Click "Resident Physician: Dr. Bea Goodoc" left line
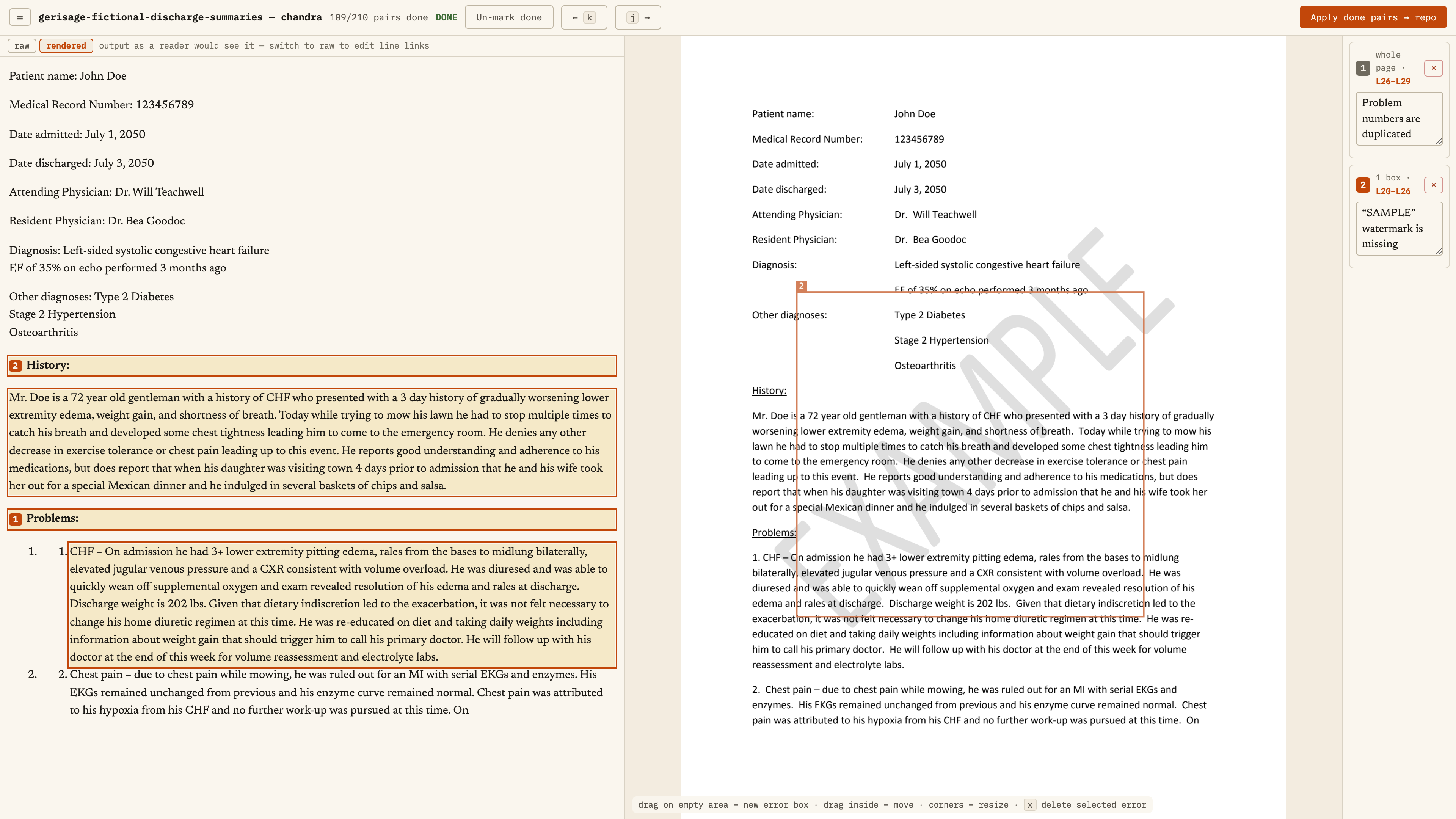Screen dimensions: 1456x819 [x=97, y=221]
